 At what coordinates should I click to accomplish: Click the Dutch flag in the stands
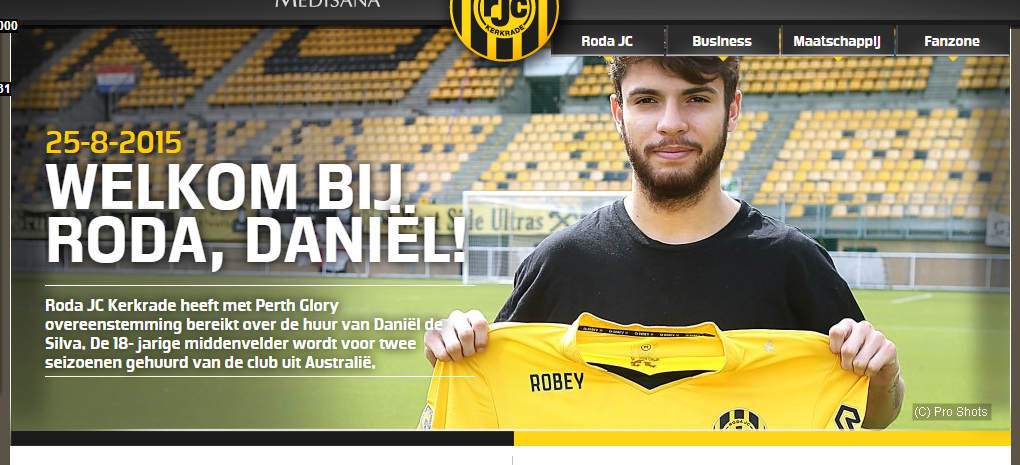coord(116,79)
